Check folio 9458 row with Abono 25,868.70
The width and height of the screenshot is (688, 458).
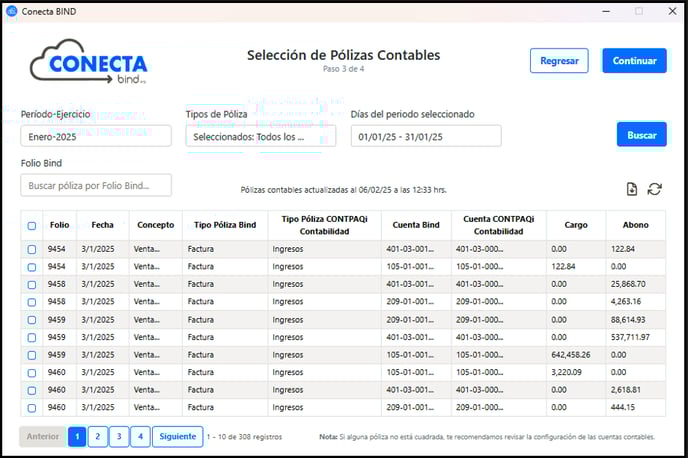coord(32,284)
